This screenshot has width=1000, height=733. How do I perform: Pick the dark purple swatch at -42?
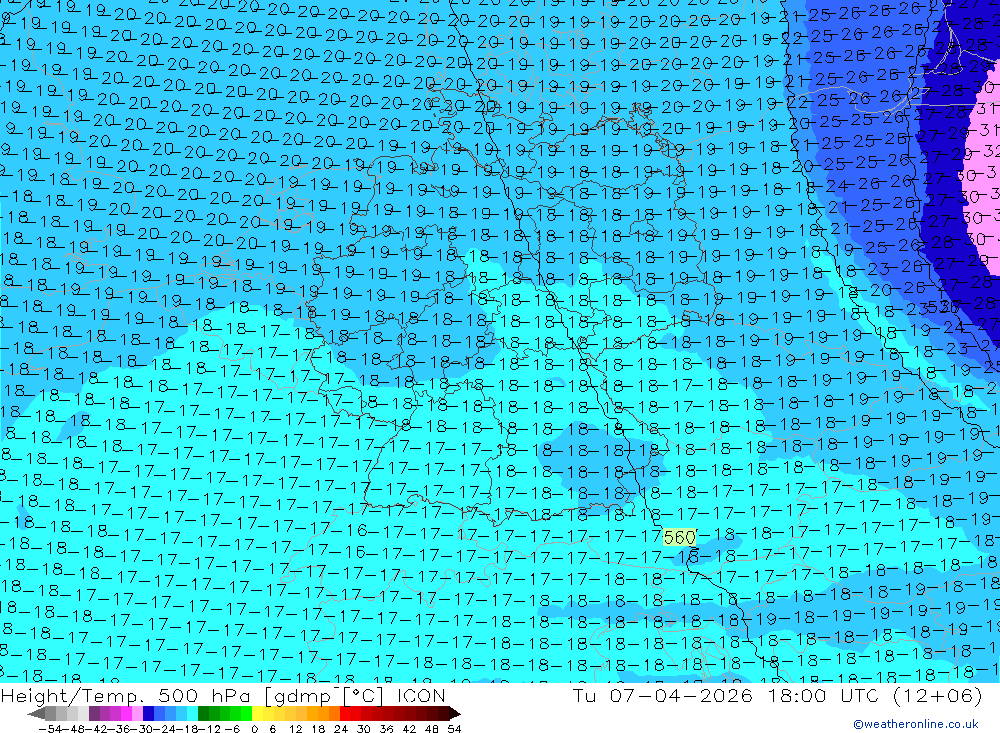94,714
